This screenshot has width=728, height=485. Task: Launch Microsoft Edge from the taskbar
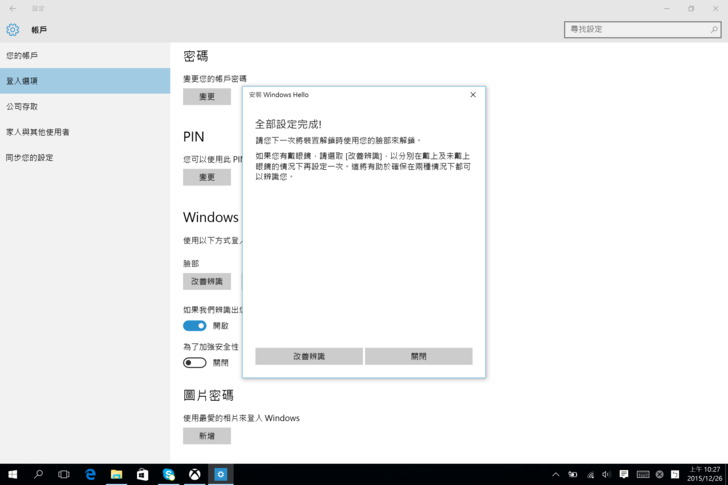[91, 474]
